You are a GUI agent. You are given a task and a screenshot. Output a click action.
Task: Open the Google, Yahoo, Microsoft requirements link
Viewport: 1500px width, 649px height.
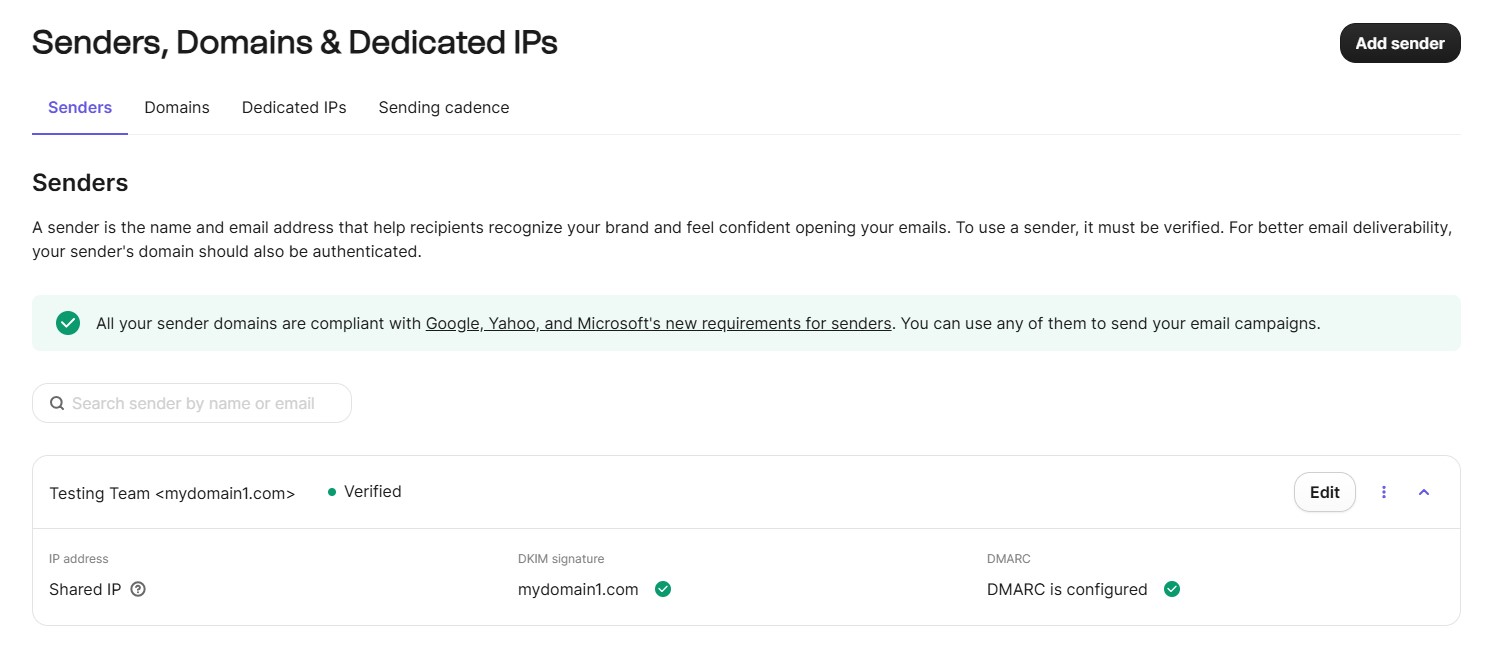click(x=658, y=323)
